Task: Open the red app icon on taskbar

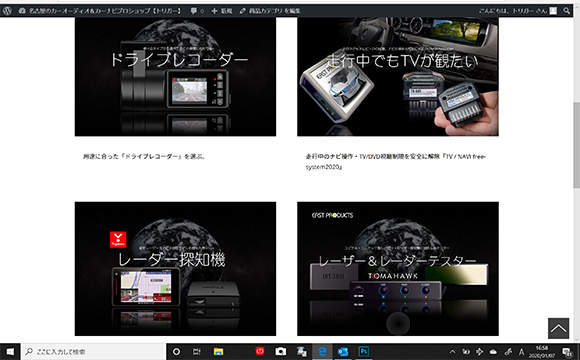Action: click(x=260, y=351)
